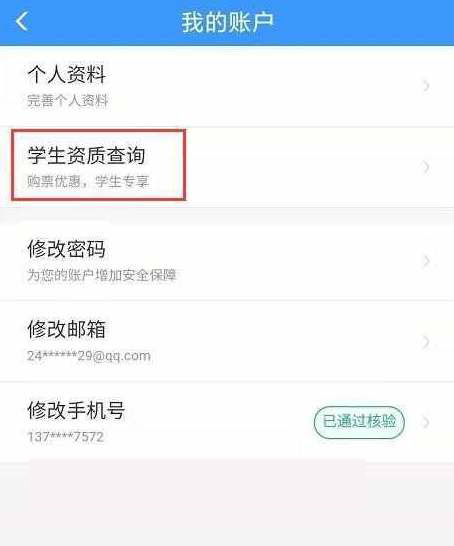The width and height of the screenshot is (454, 546).
Task: Tap the 已通过核验 verification badge
Action: [359, 422]
